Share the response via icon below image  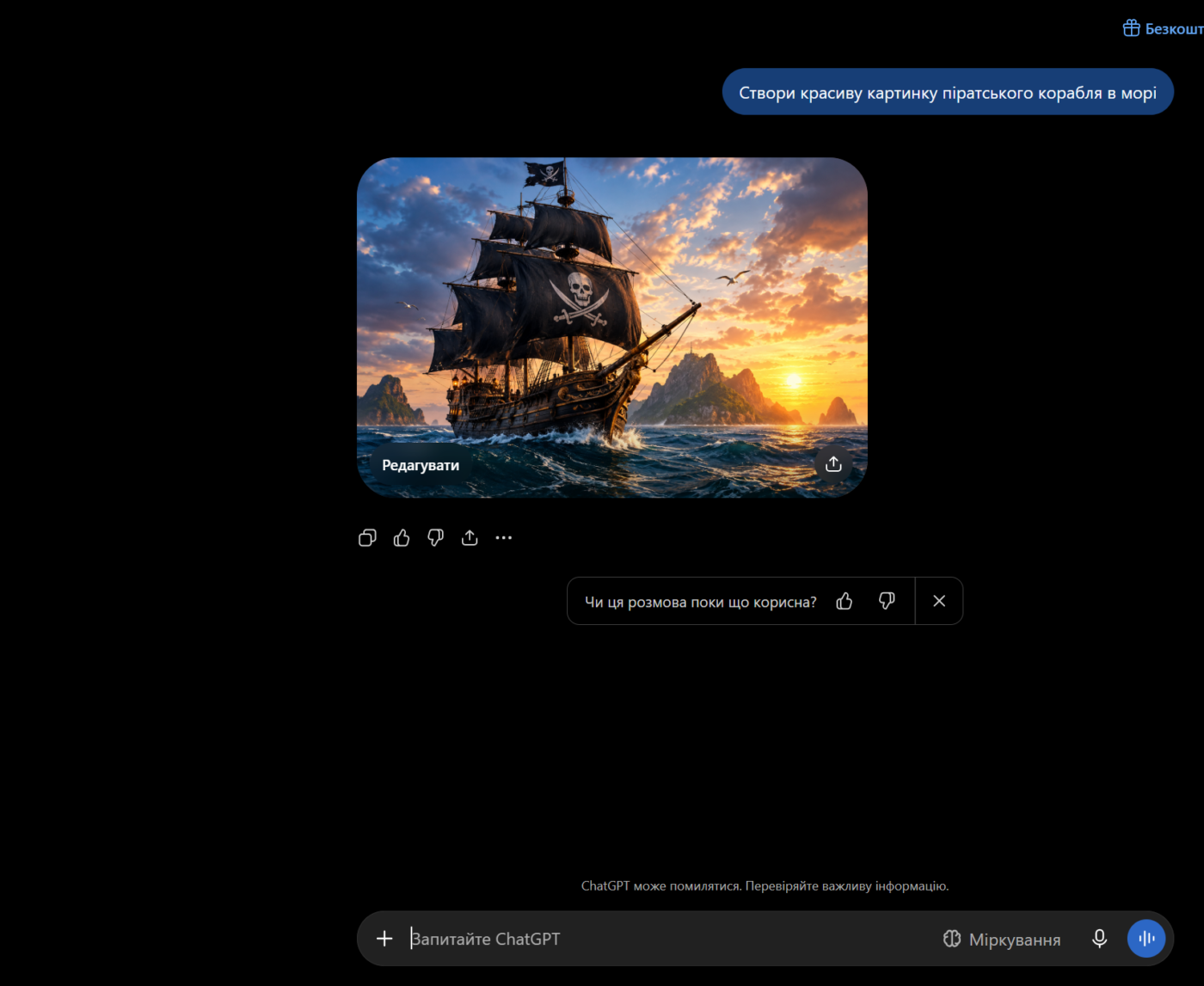point(470,538)
